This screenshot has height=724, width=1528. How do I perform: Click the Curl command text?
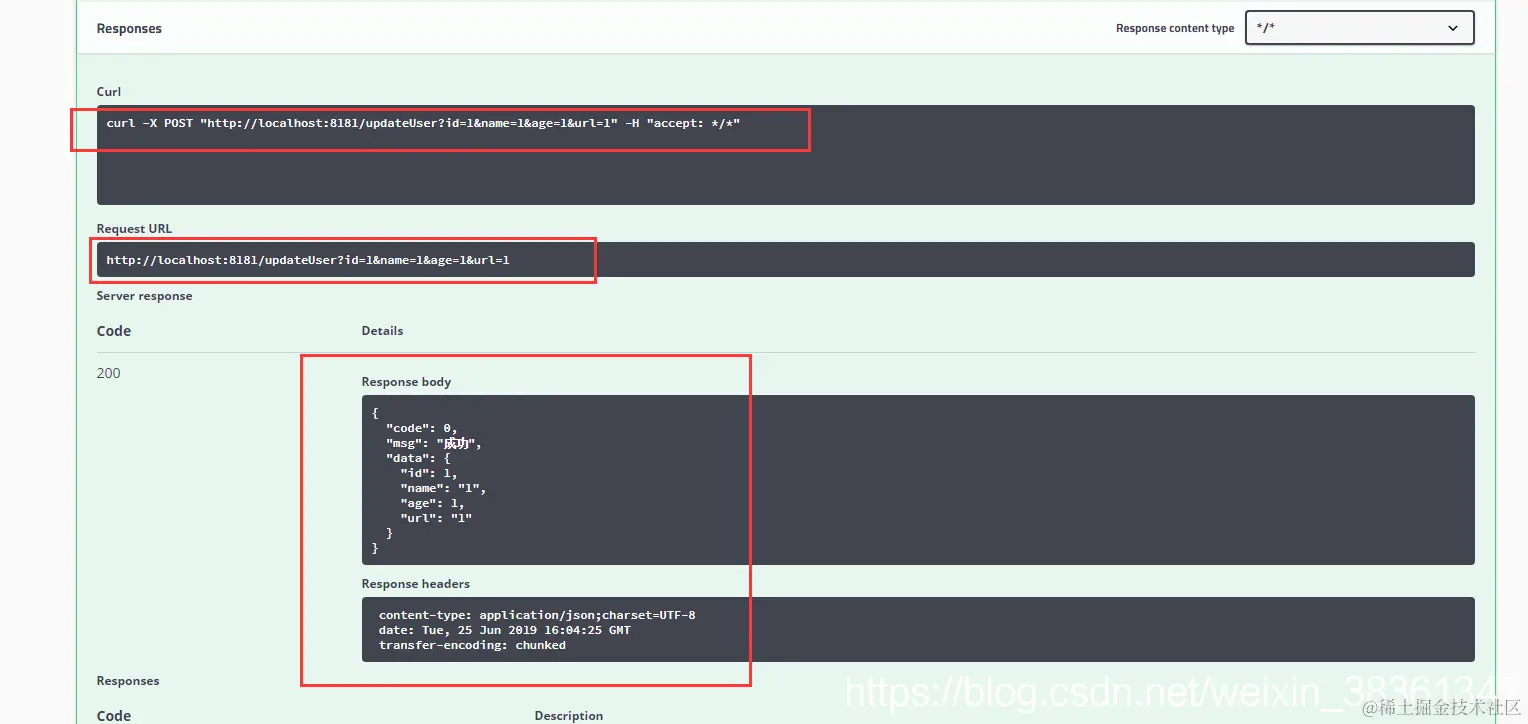click(423, 123)
